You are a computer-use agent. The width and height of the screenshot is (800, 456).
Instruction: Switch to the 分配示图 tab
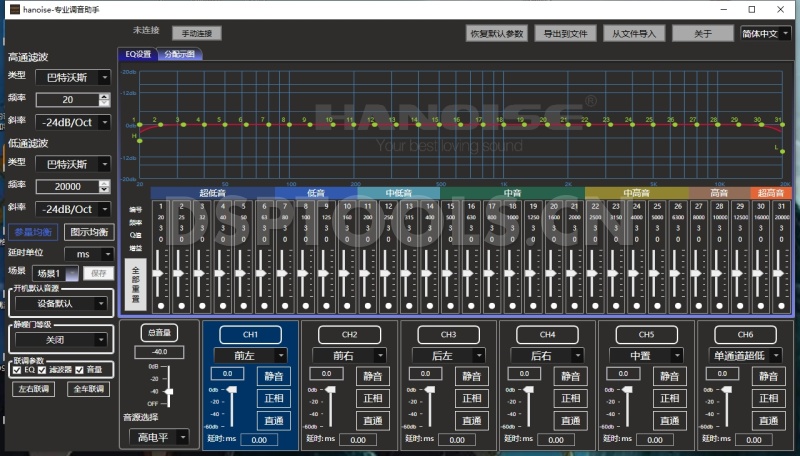click(x=181, y=54)
